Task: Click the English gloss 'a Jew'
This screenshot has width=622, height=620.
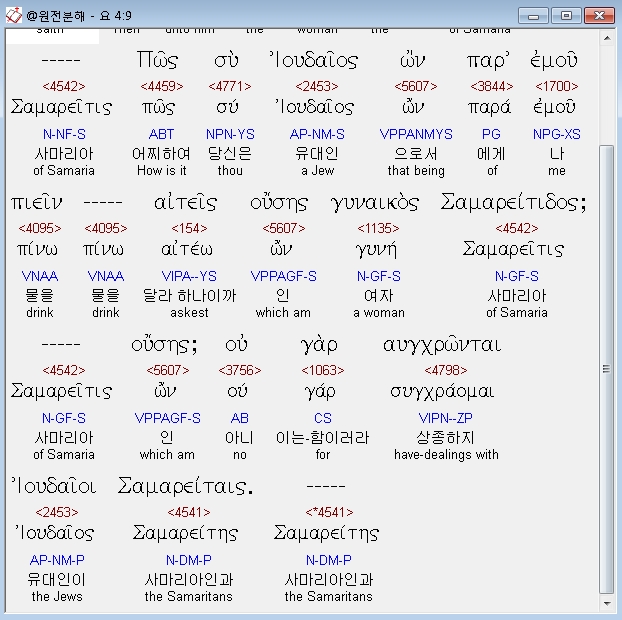Action: (317, 171)
